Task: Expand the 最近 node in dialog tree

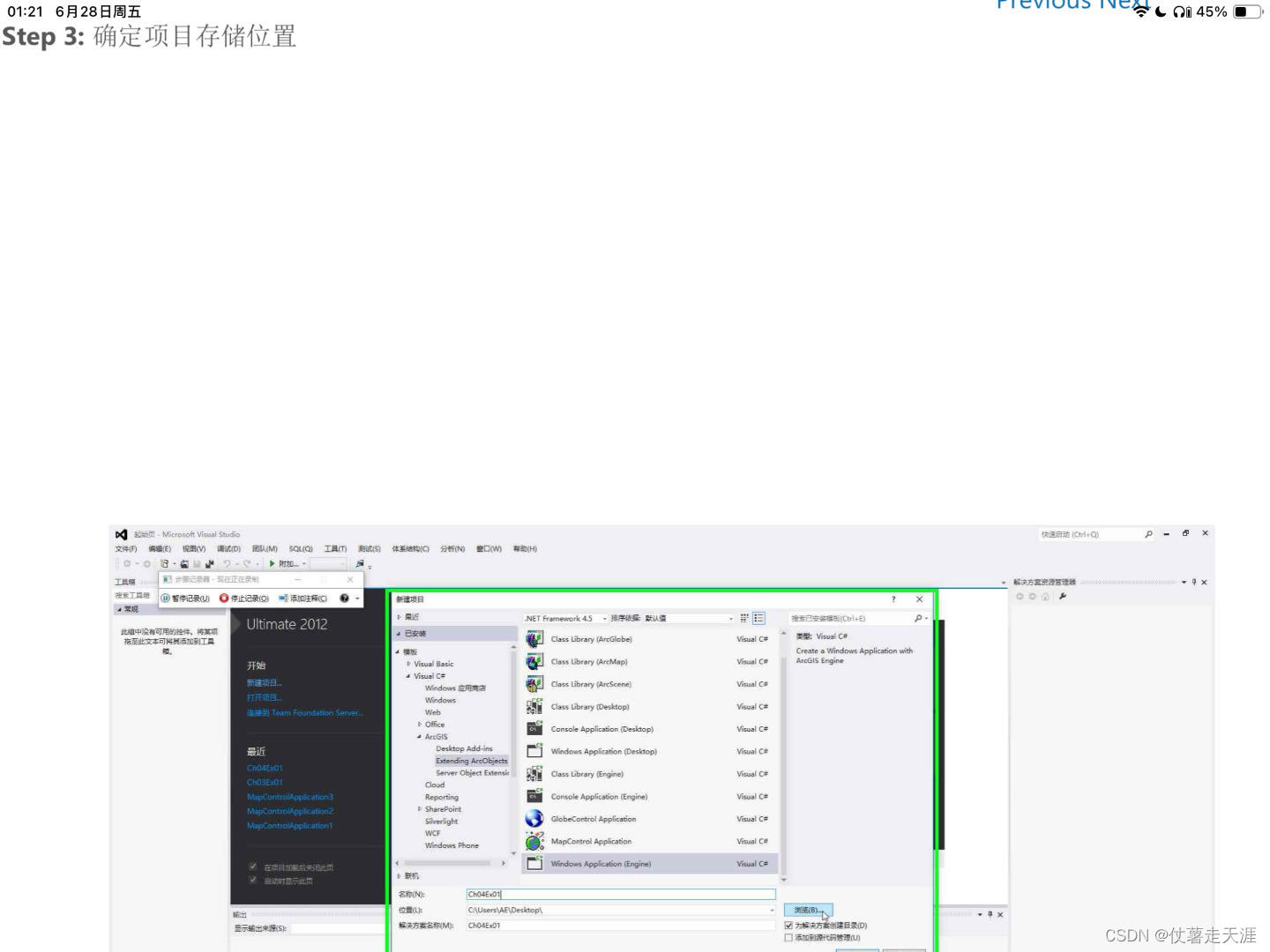Action: [x=399, y=617]
